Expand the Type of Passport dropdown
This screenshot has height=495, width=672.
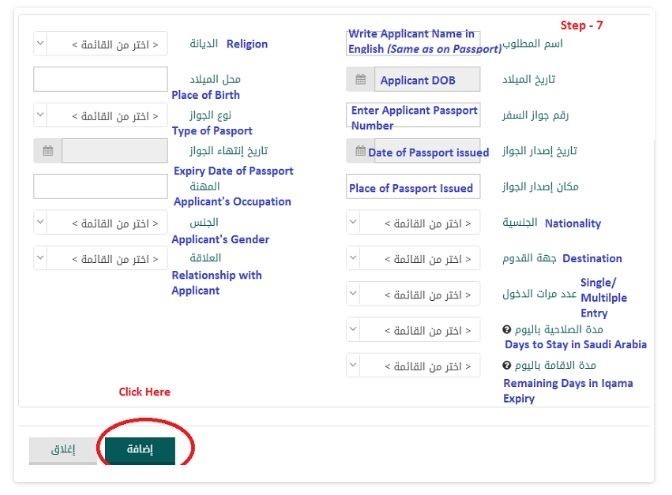click(100, 116)
